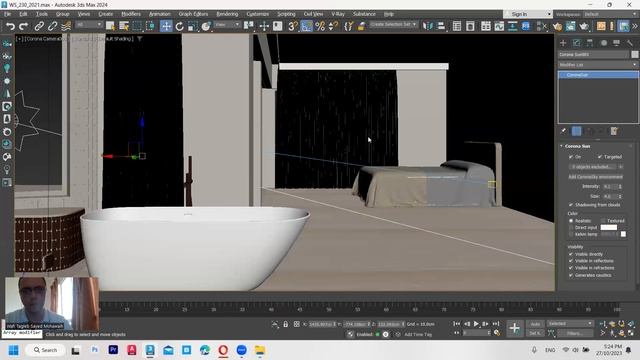This screenshot has height=360, width=640.
Task: Click the Auto key button
Action: pyautogui.click(x=535, y=324)
